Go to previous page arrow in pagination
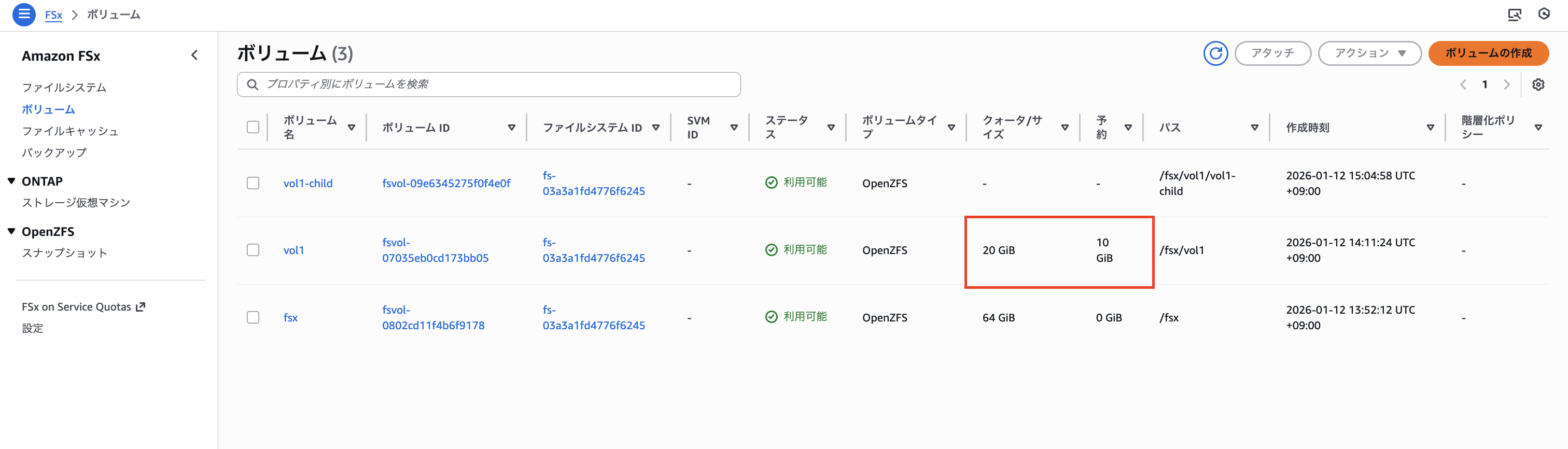The image size is (1568, 449). 1463,85
